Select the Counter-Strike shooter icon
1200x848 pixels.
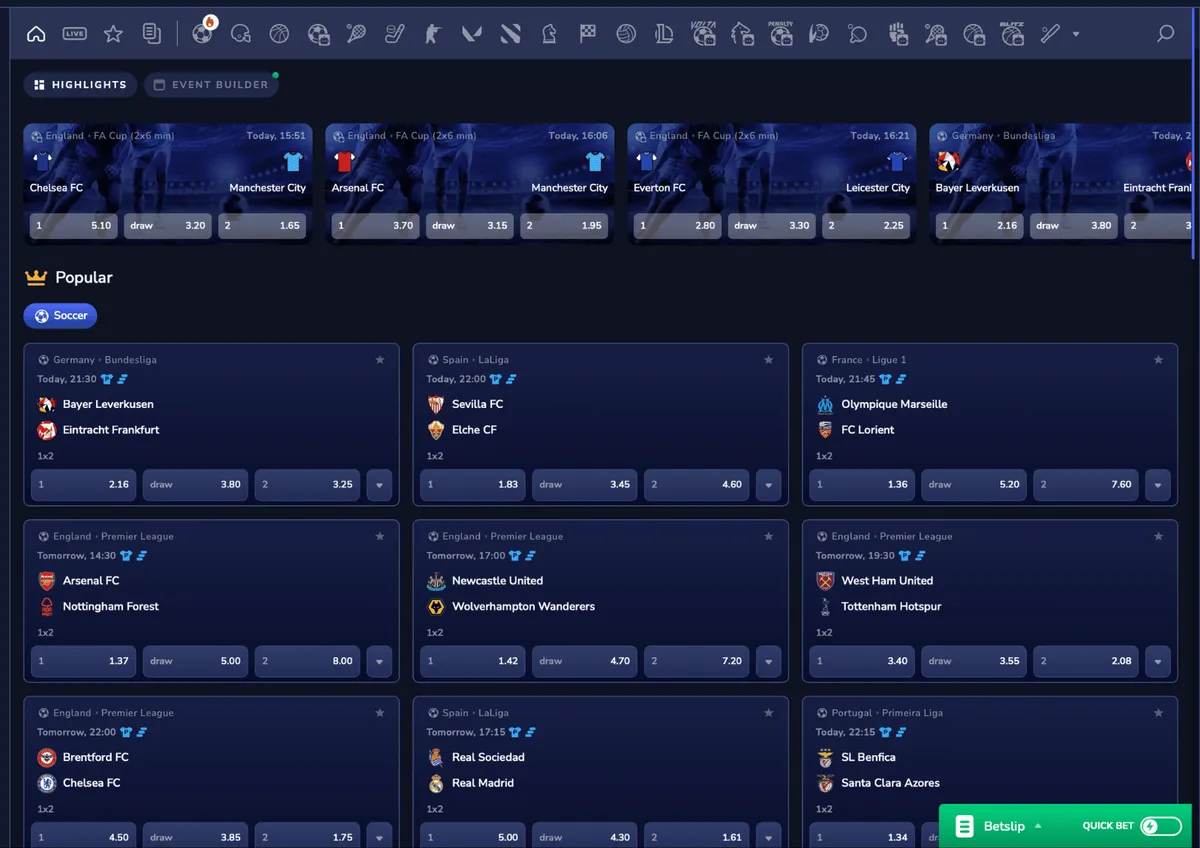(433, 34)
